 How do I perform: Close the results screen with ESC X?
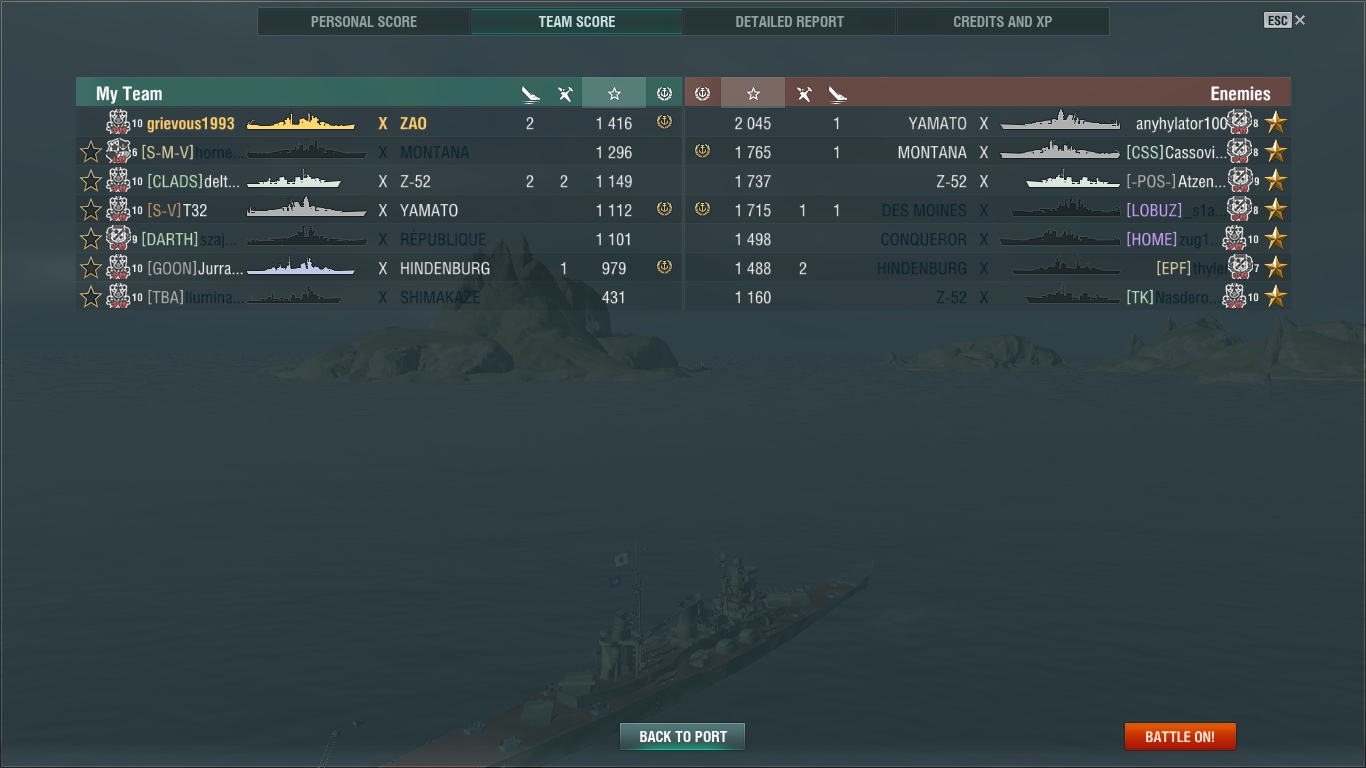click(x=1285, y=20)
